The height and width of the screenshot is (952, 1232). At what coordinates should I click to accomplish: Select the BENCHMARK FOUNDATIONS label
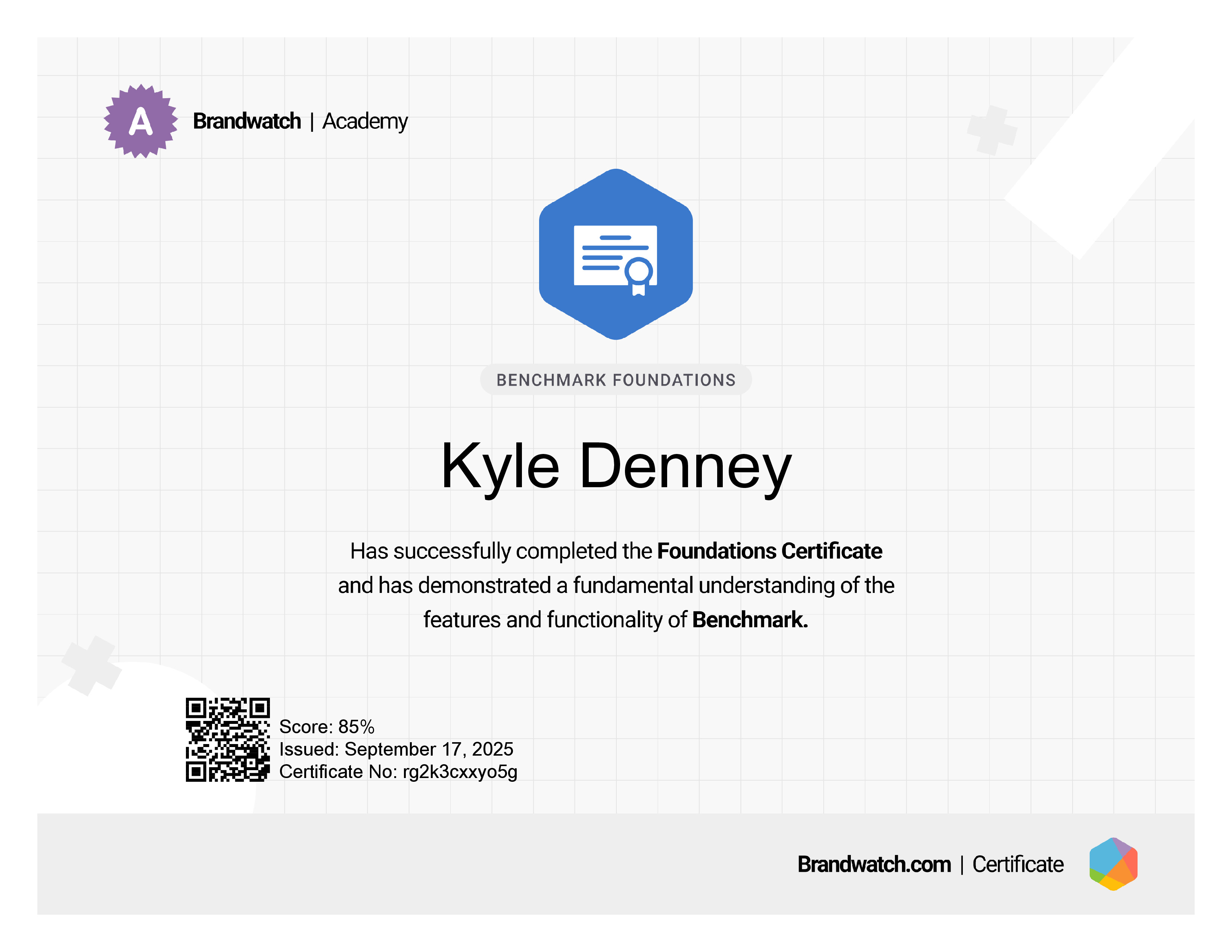tap(616, 380)
